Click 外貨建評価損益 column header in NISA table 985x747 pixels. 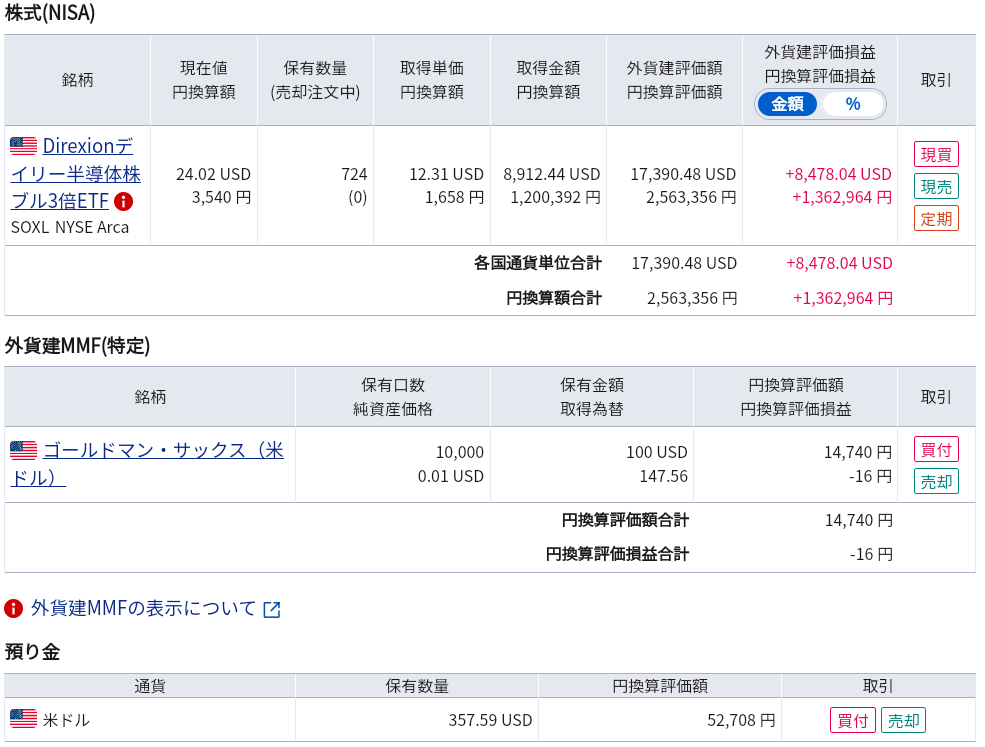click(x=819, y=52)
